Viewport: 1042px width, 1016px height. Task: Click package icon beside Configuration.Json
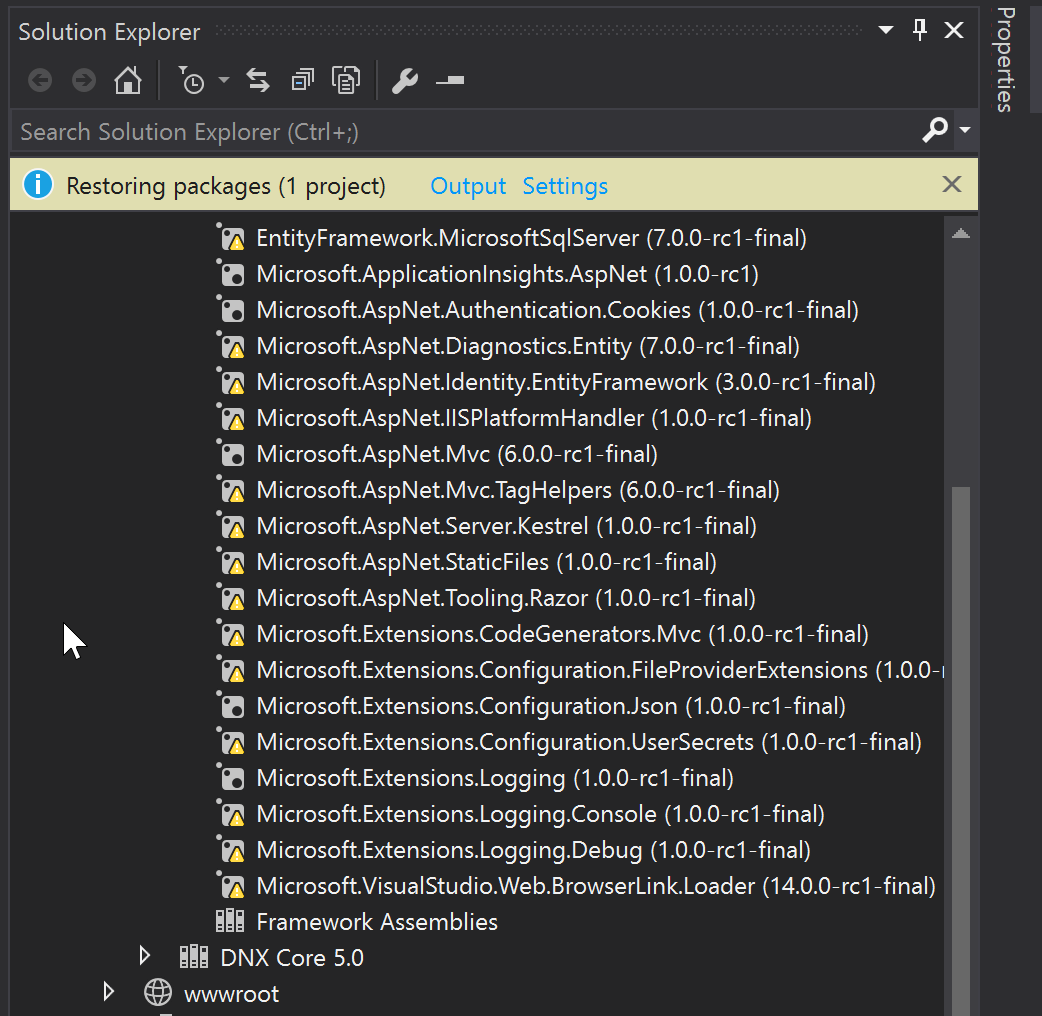pos(233,706)
